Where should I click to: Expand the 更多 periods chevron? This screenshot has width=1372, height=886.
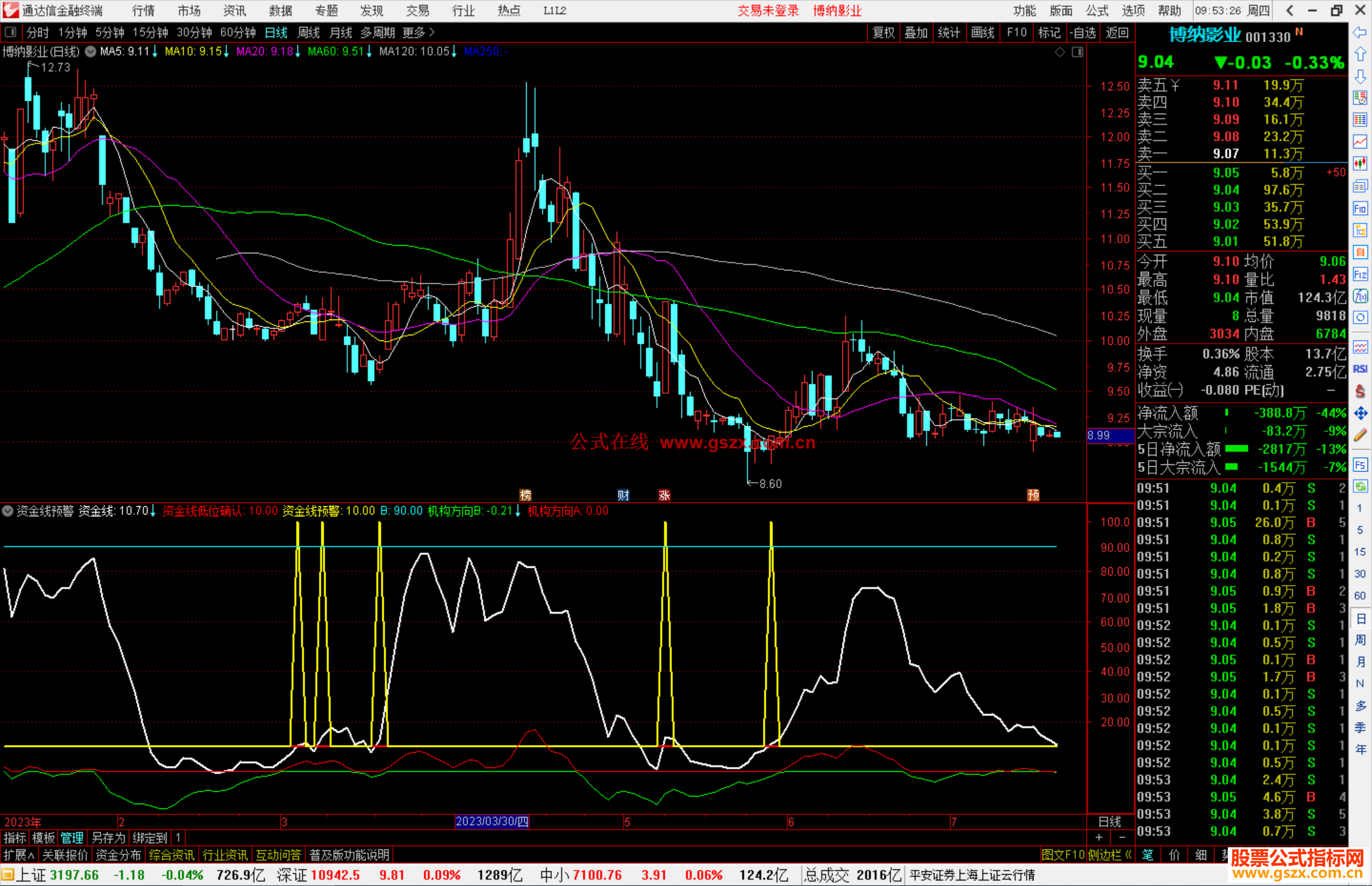click(431, 32)
